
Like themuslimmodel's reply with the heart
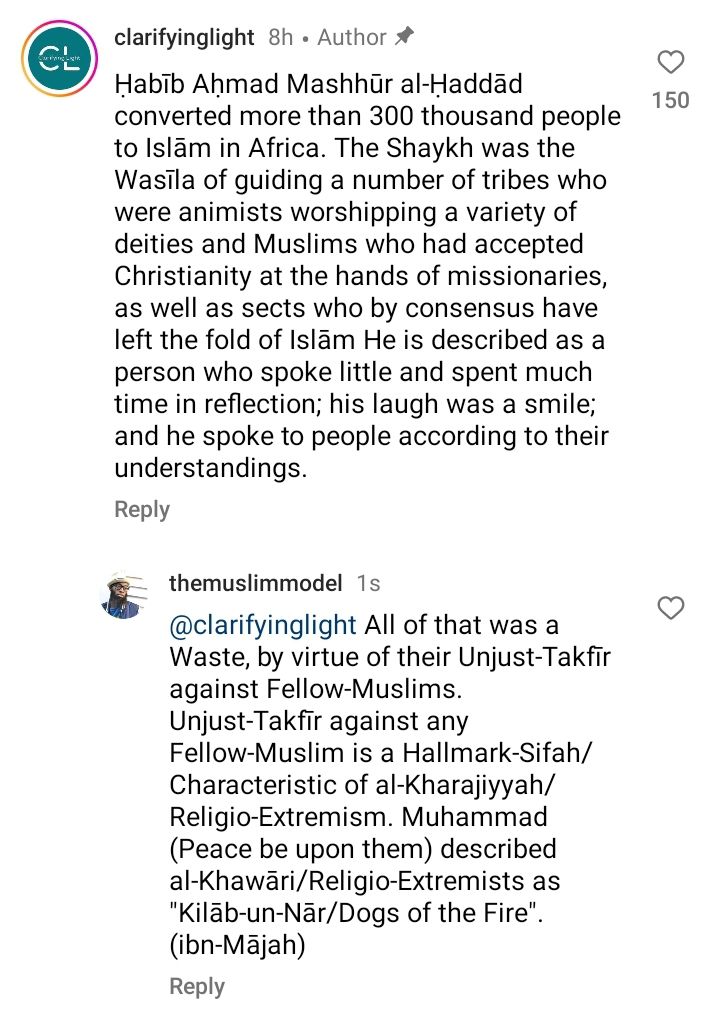pos(672,607)
